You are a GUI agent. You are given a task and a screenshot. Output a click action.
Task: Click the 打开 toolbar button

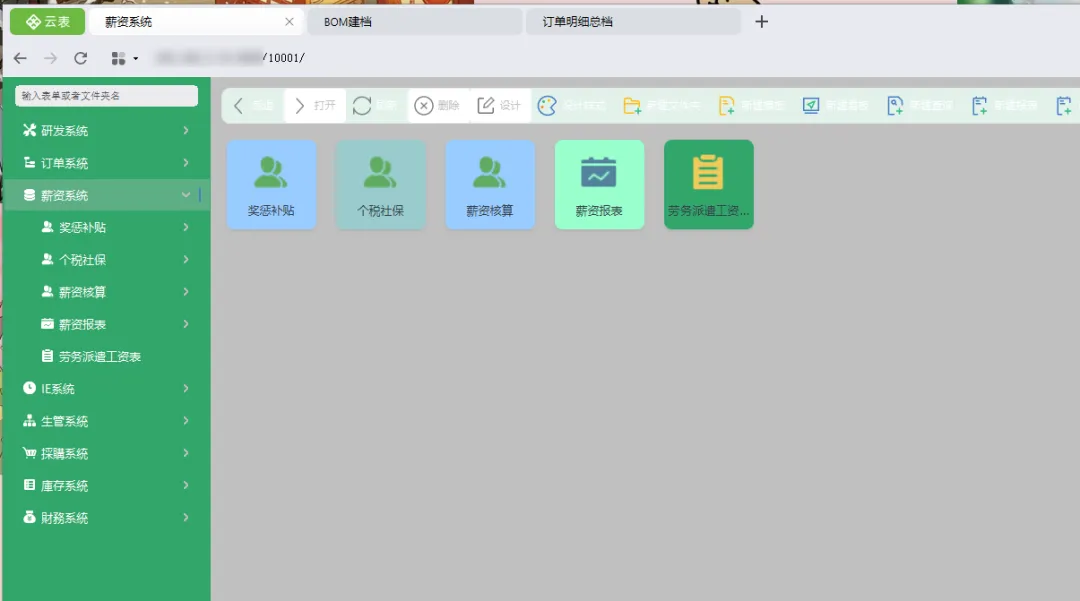coord(315,105)
